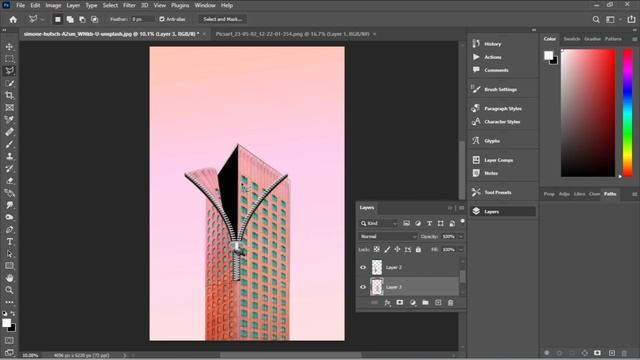The image size is (640, 360).
Task: Choose Subtract from selection mode
Action: click(82, 19)
